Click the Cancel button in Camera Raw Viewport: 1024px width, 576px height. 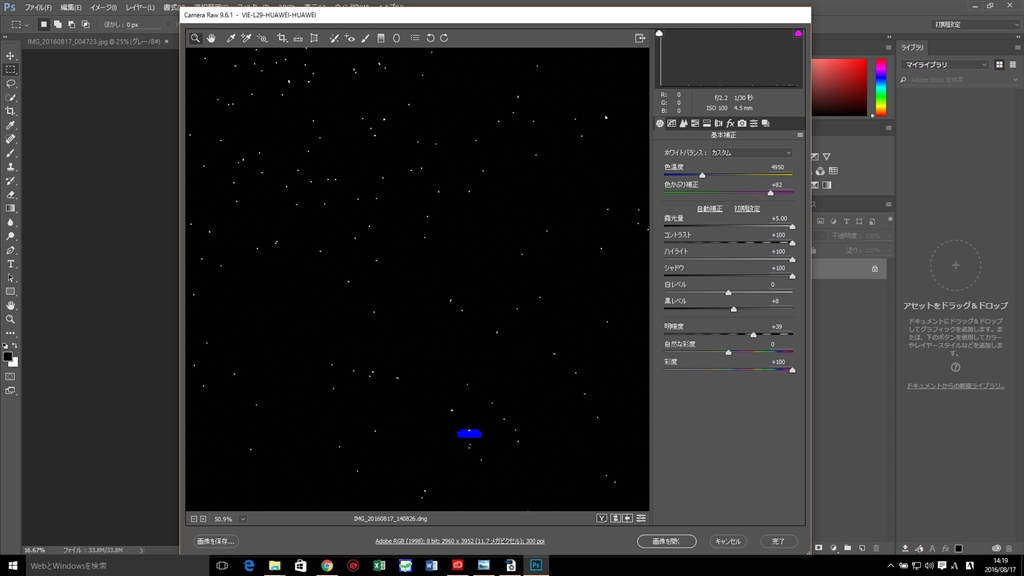coord(728,541)
